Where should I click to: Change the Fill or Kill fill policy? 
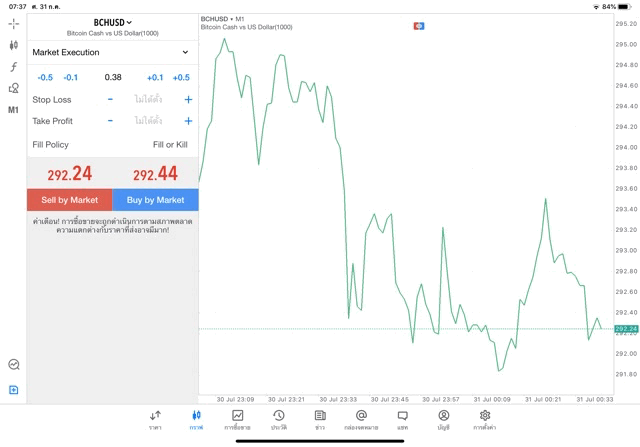click(x=170, y=145)
